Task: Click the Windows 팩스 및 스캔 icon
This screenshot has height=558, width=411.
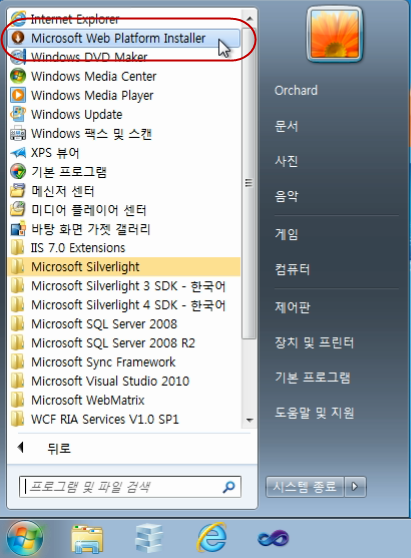Action: (x=18, y=133)
